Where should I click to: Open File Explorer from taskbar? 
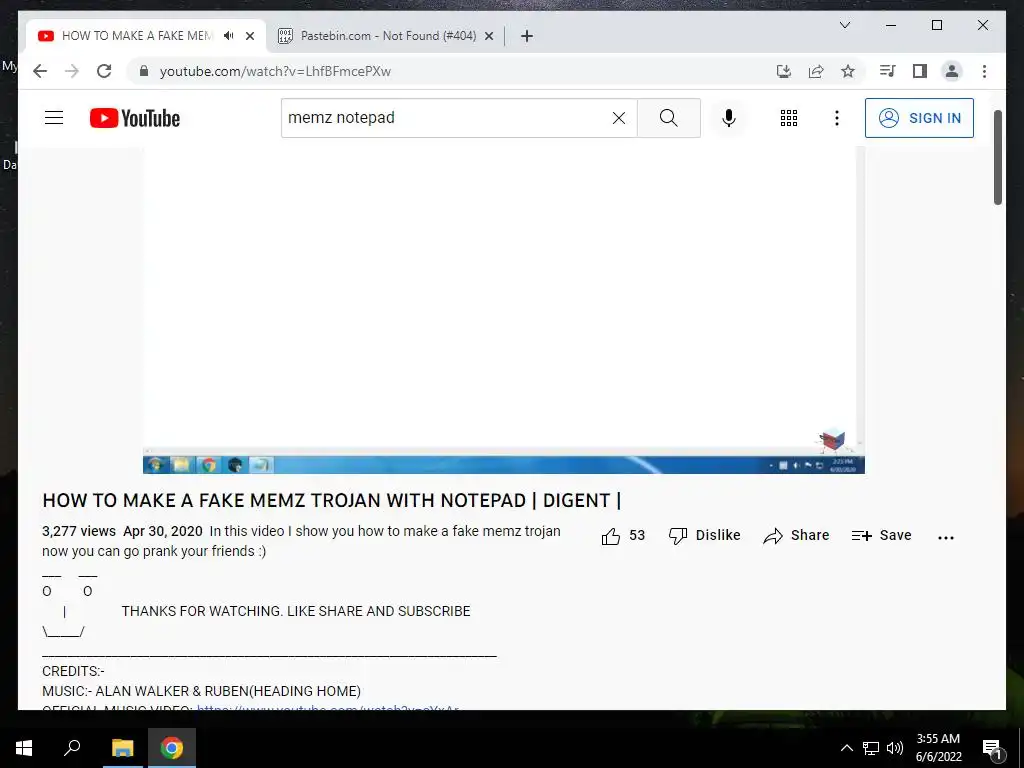click(122, 748)
